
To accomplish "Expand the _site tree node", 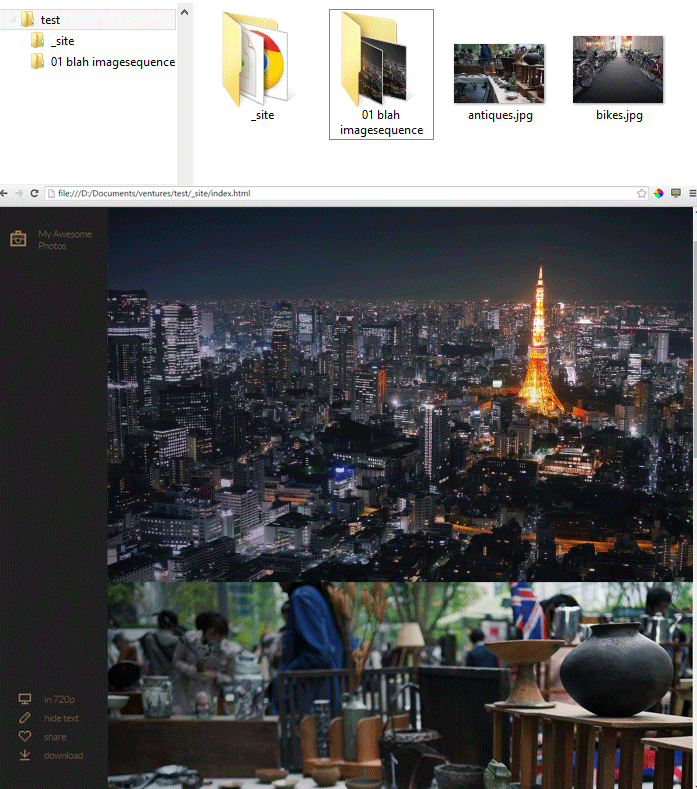I will (x=22, y=41).
